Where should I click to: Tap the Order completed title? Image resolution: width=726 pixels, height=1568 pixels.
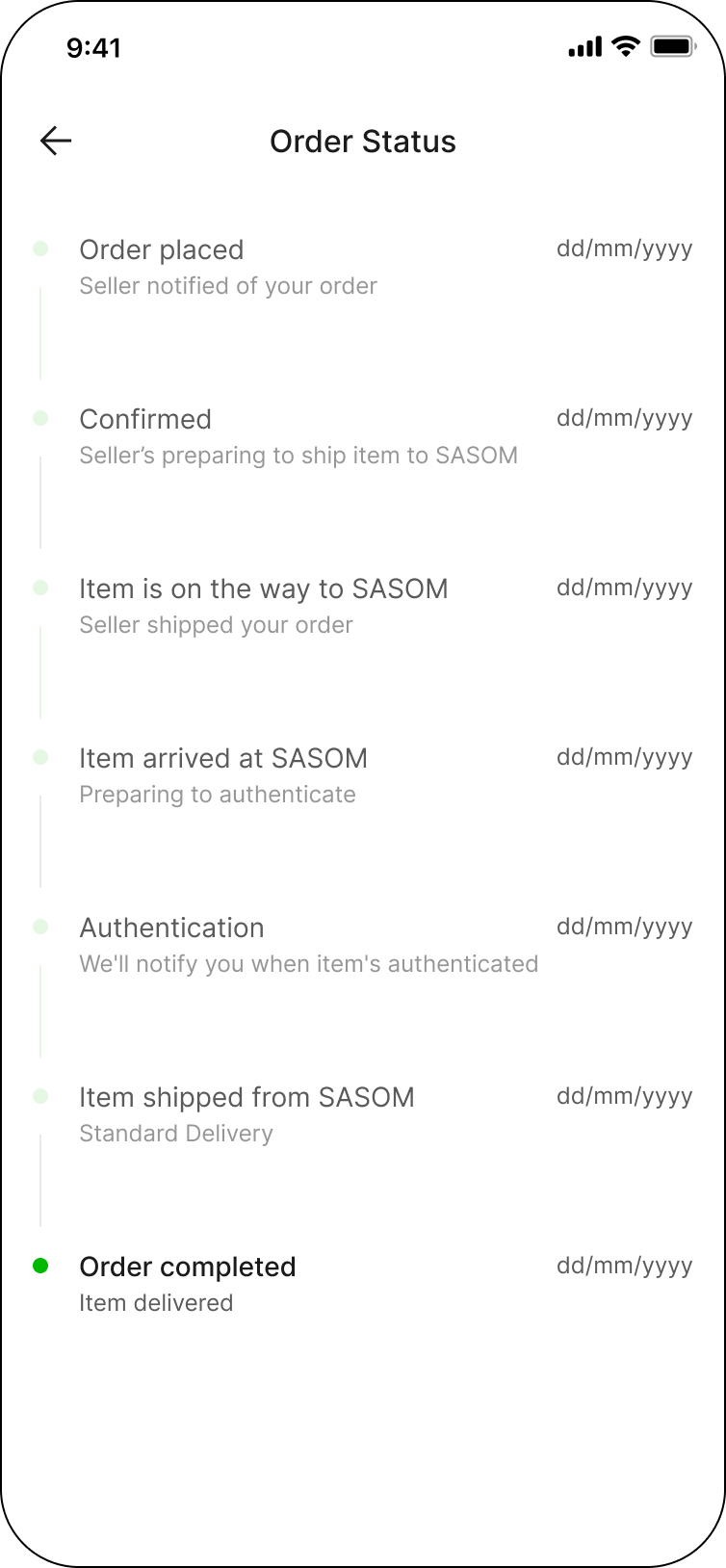coord(187,1267)
